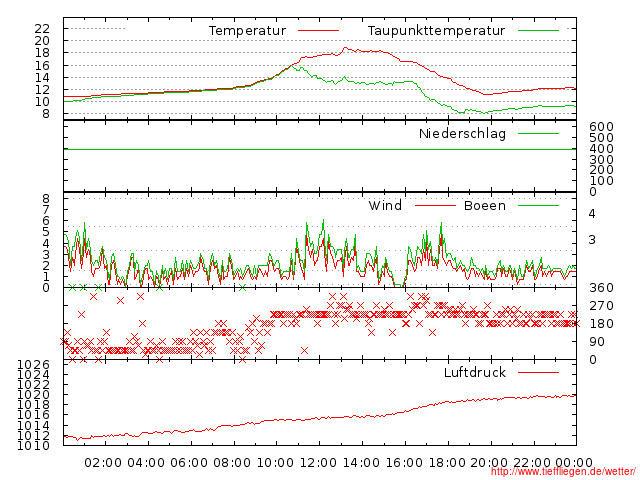Click the 360 wind direction axis label
This screenshot has height=480, width=640.
pyautogui.click(x=601, y=288)
